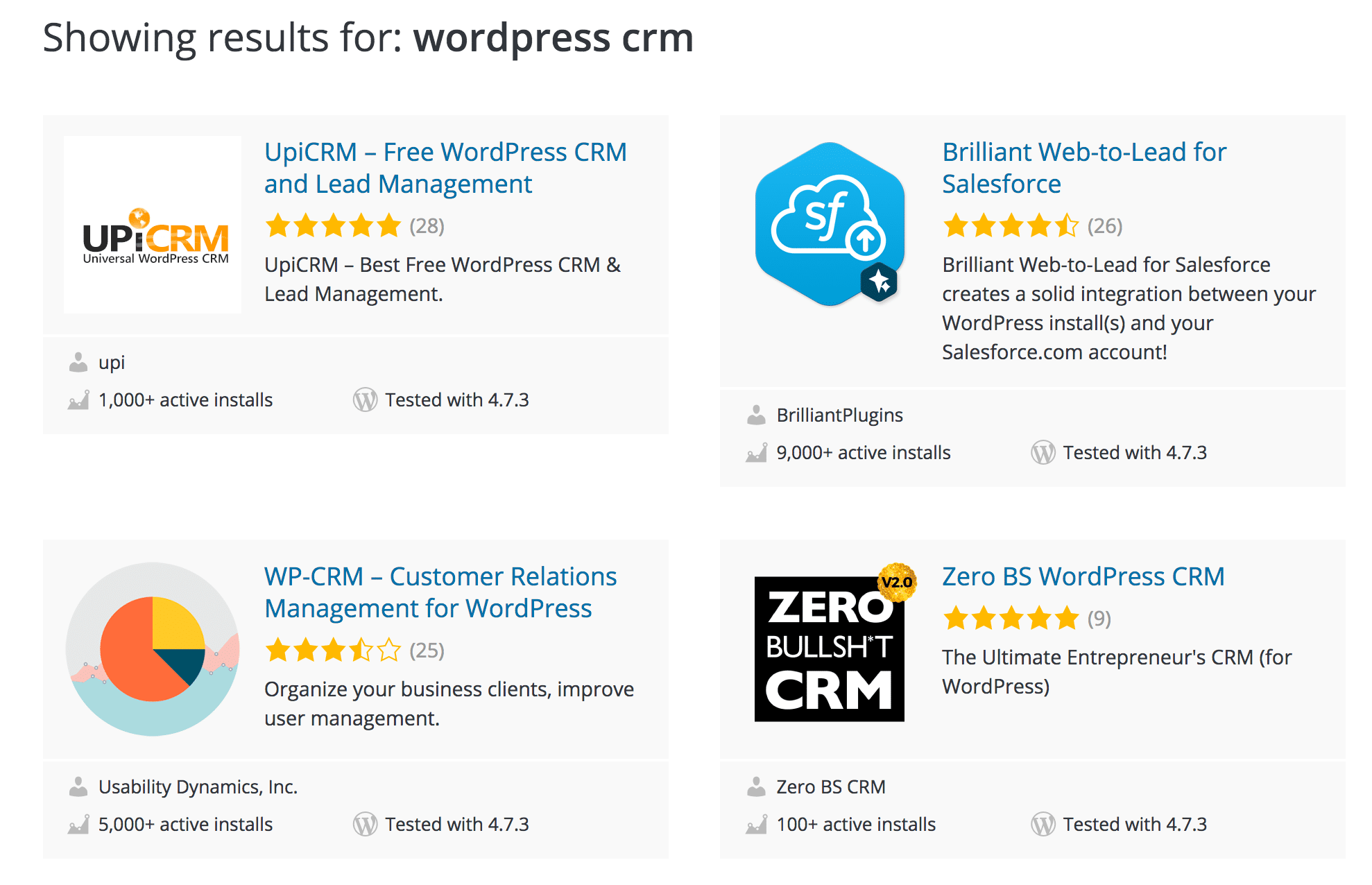Select the author name Zero BS CRM

(831, 787)
